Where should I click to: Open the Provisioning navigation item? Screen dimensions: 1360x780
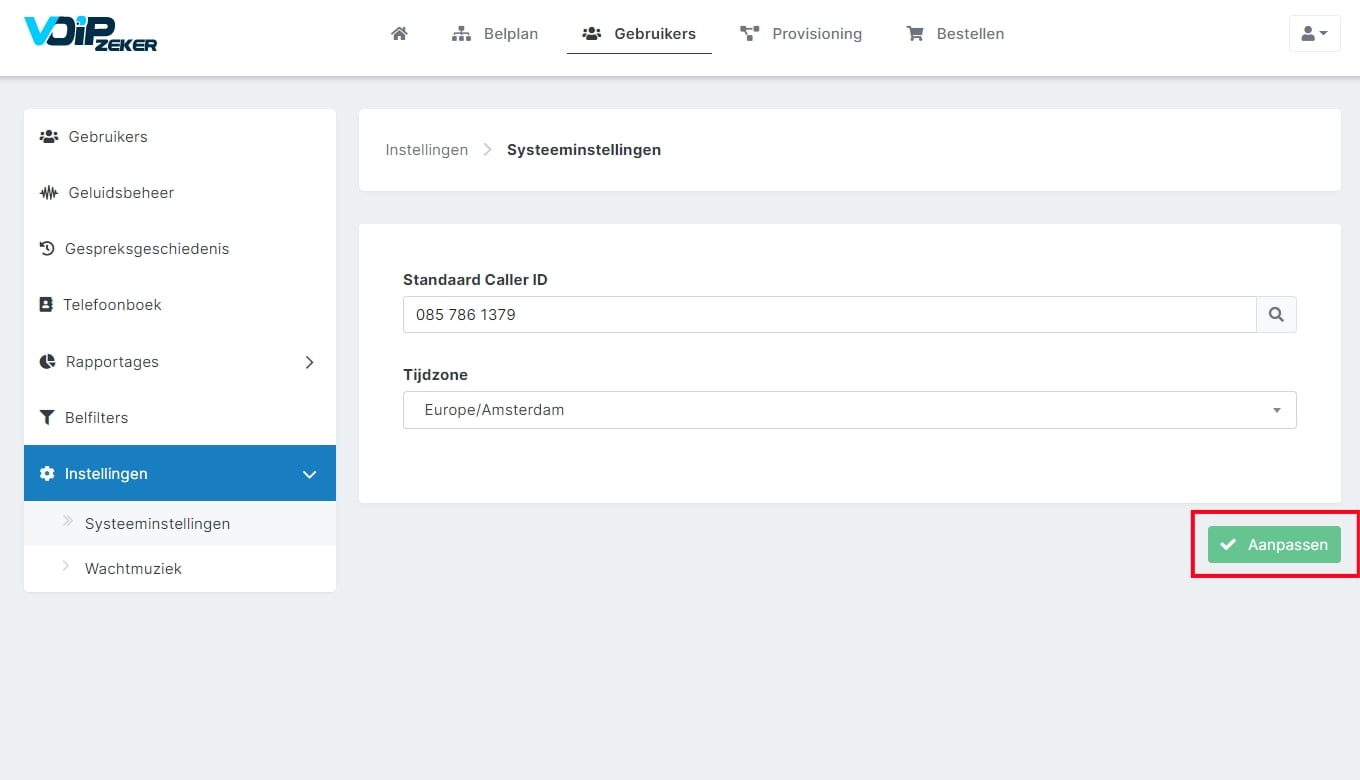tap(801, 34)
